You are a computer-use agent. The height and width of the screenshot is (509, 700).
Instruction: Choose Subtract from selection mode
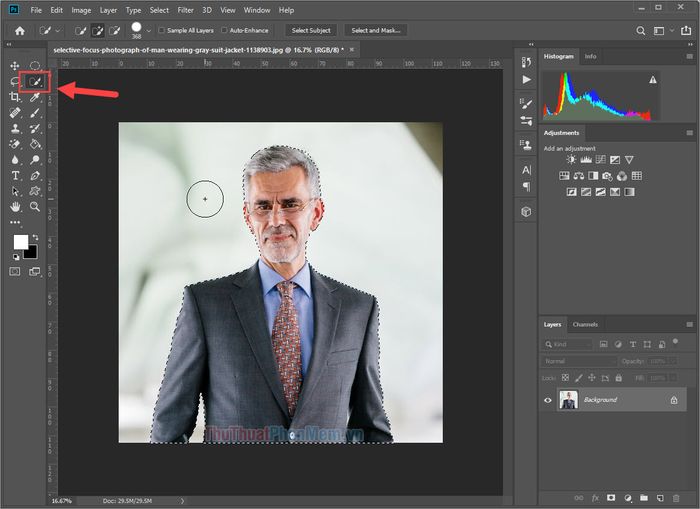point(115,31)
